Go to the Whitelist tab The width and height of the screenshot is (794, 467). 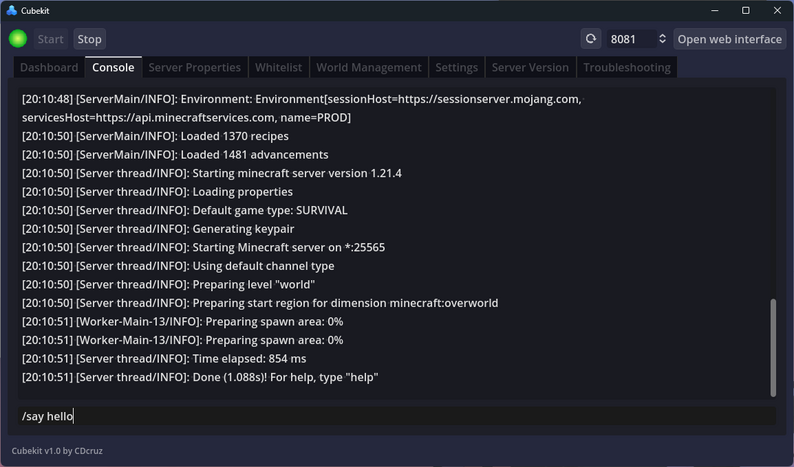(279, 67)
